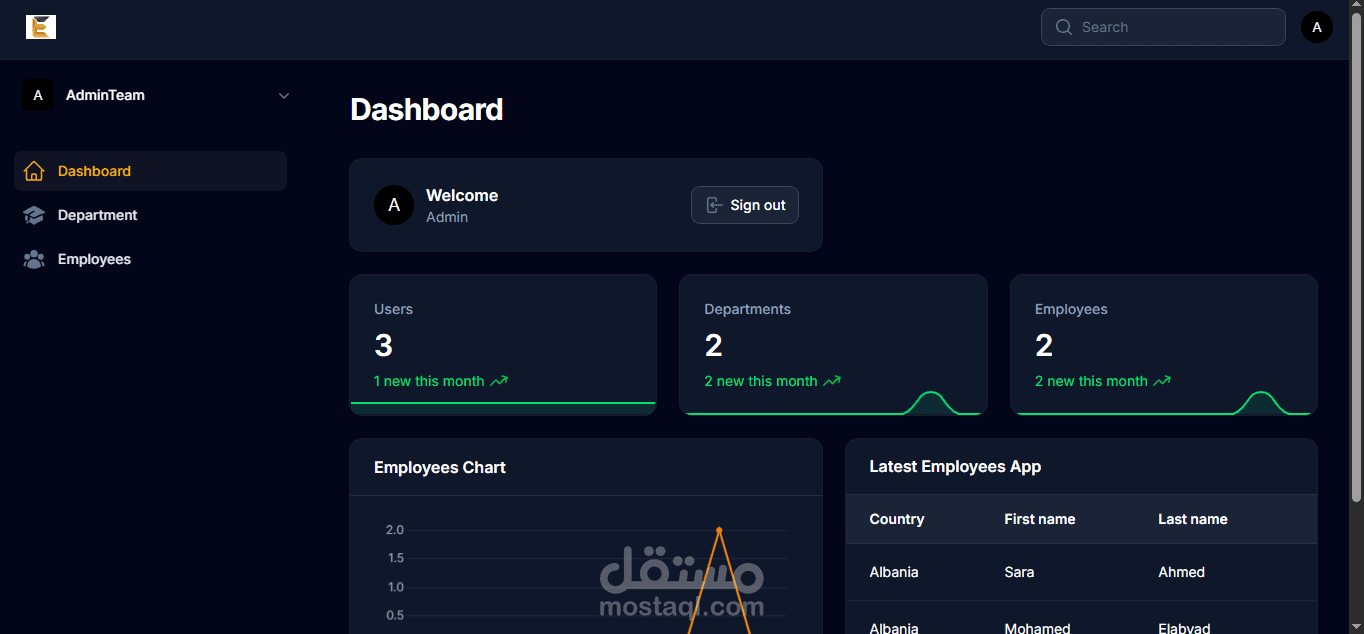The width and height of the screenshot is (1364, 634).
Task: Click the sign-out arrow icon on the button
Action: tap(713, 204)
